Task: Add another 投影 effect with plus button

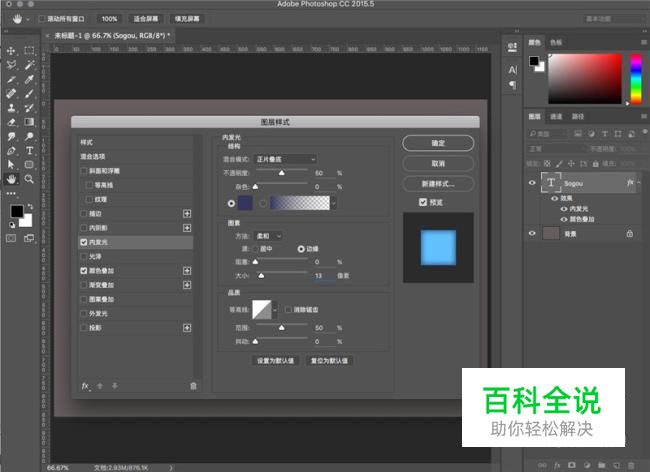Action: [x=187, y=328]
